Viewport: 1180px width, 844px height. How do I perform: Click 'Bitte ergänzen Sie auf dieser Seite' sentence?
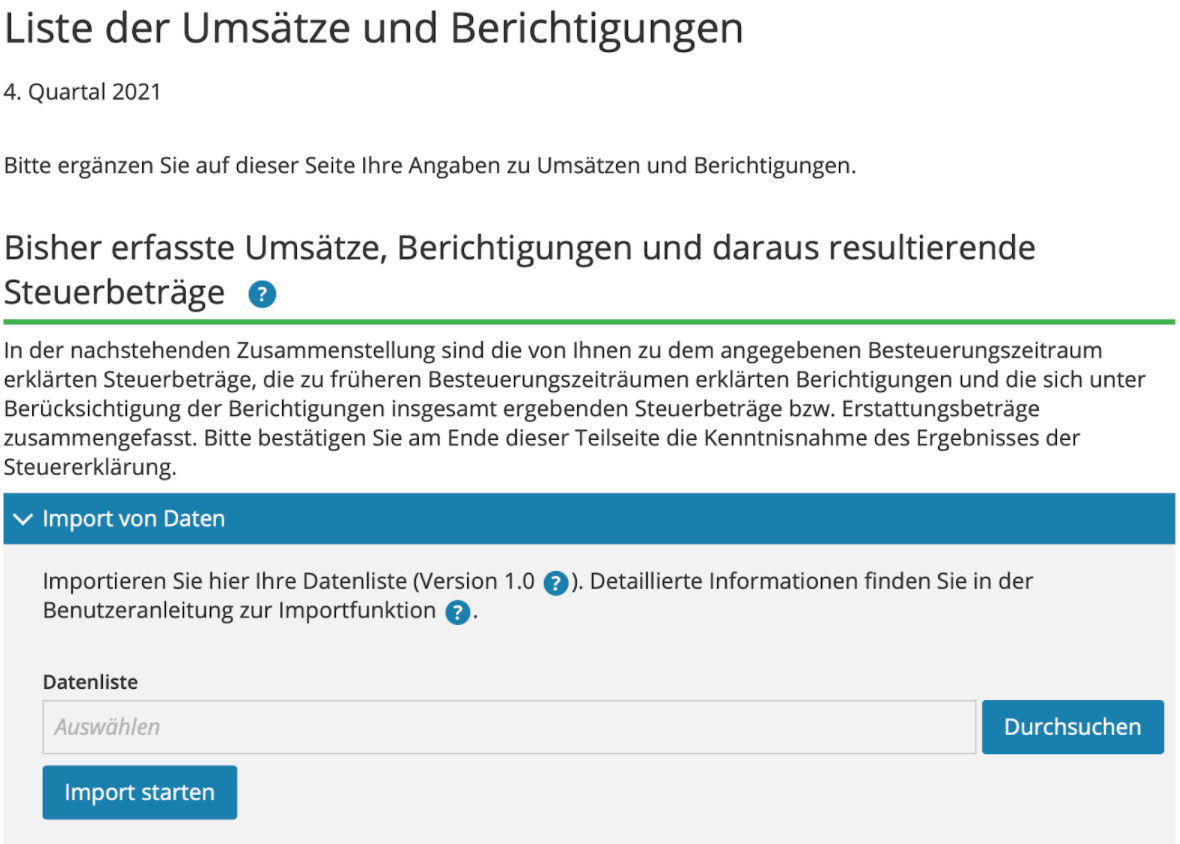pos(430,165)
